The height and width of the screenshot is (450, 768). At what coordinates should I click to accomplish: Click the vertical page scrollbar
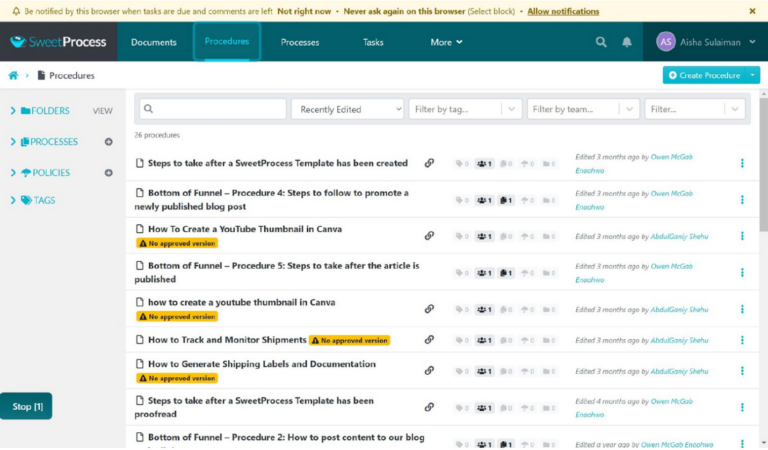point(763,164)
